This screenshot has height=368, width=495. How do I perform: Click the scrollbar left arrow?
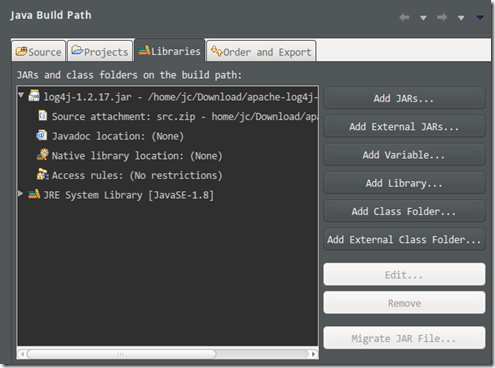[x=22, y=354]
